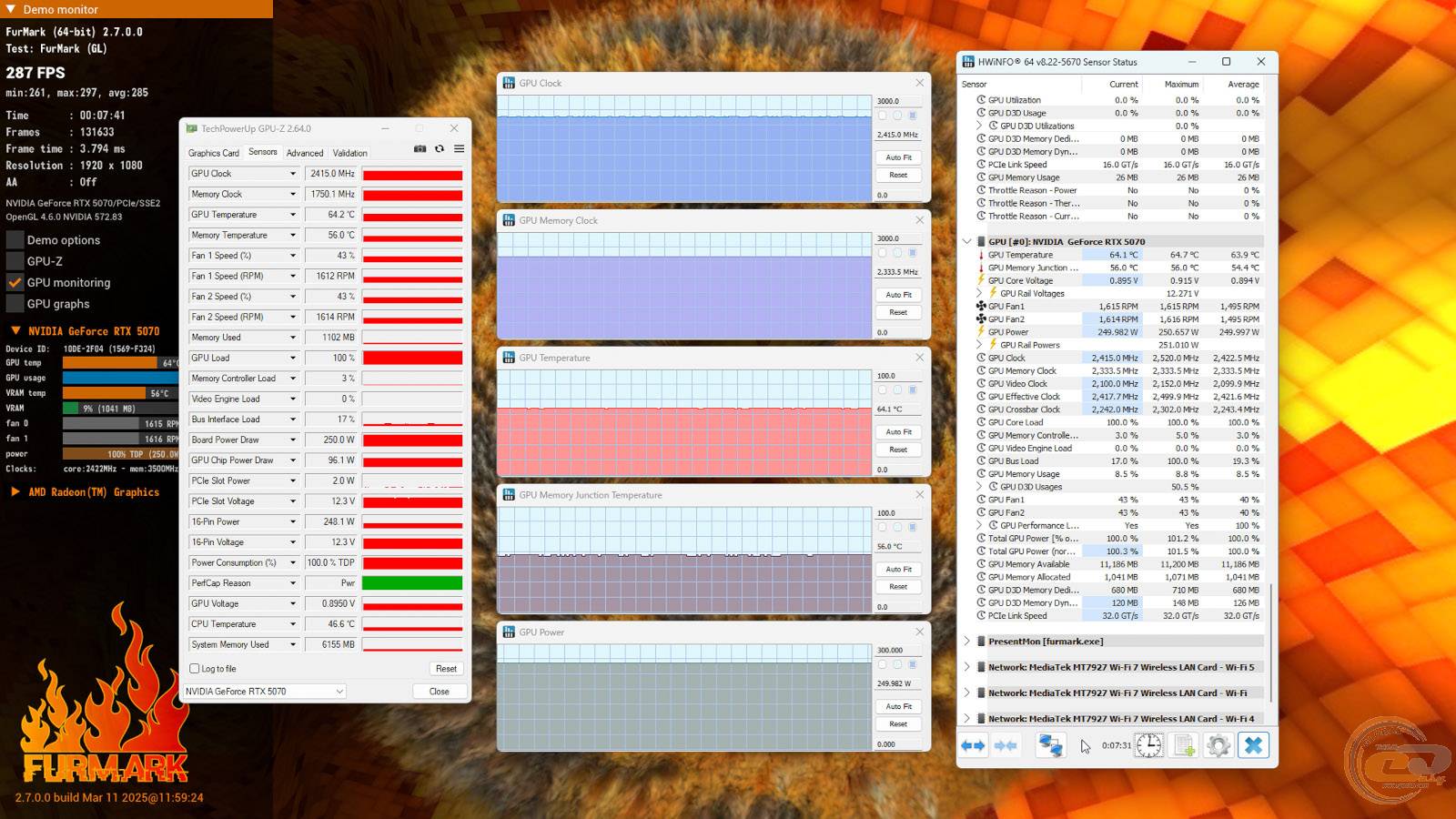Viewport: 1456px width, 819px height.
Task: Open GPU-Z hamburger menu icon
Action: [x=460, y=149]
